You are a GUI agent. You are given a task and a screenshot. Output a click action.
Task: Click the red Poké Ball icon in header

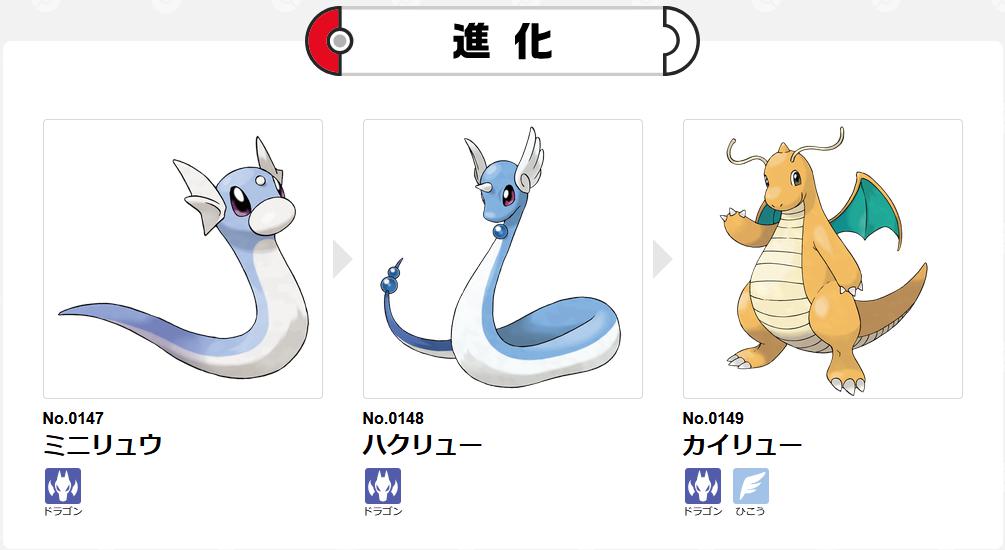[x=328, y=41]
